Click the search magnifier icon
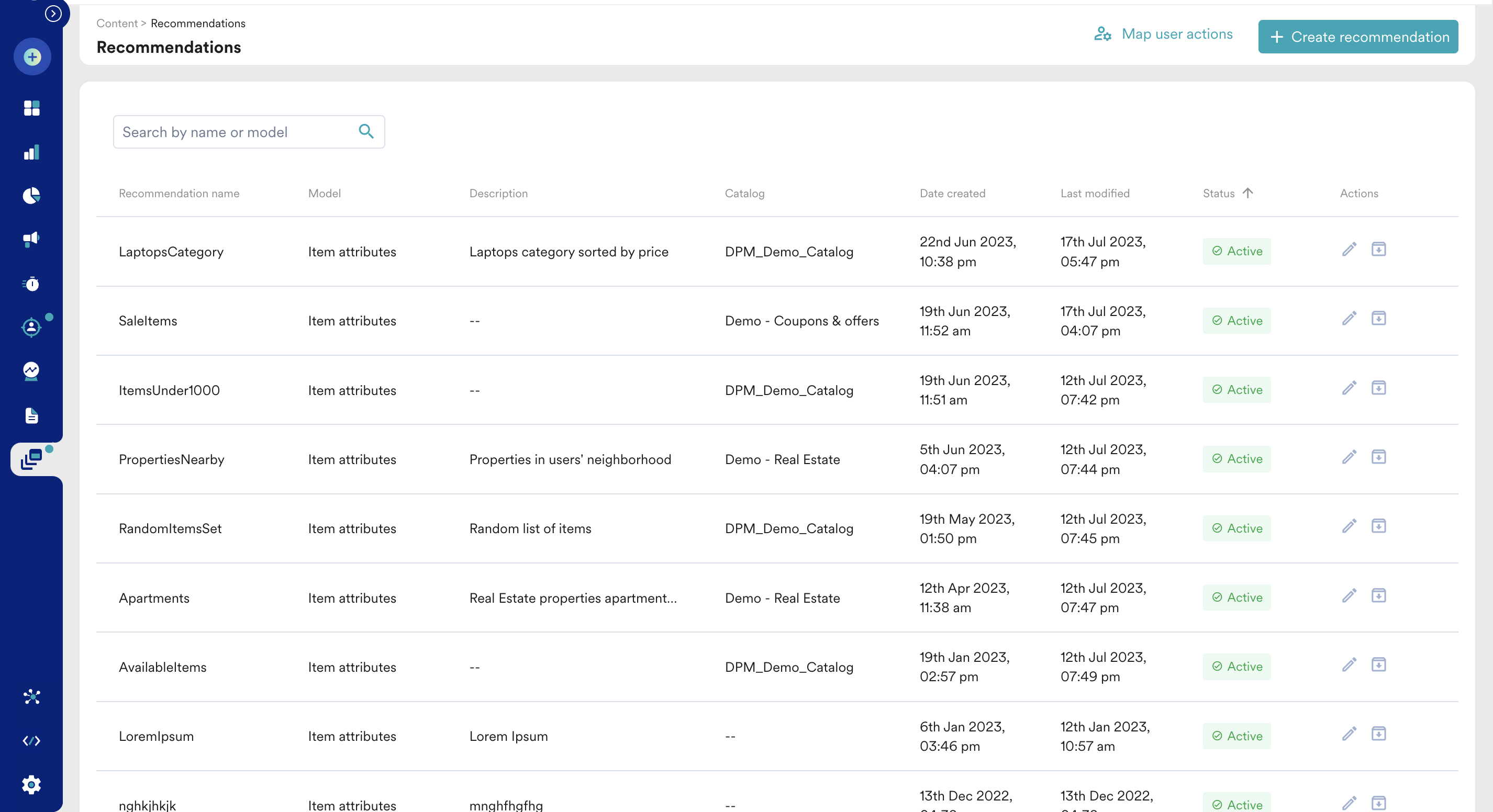 (366, 131)
